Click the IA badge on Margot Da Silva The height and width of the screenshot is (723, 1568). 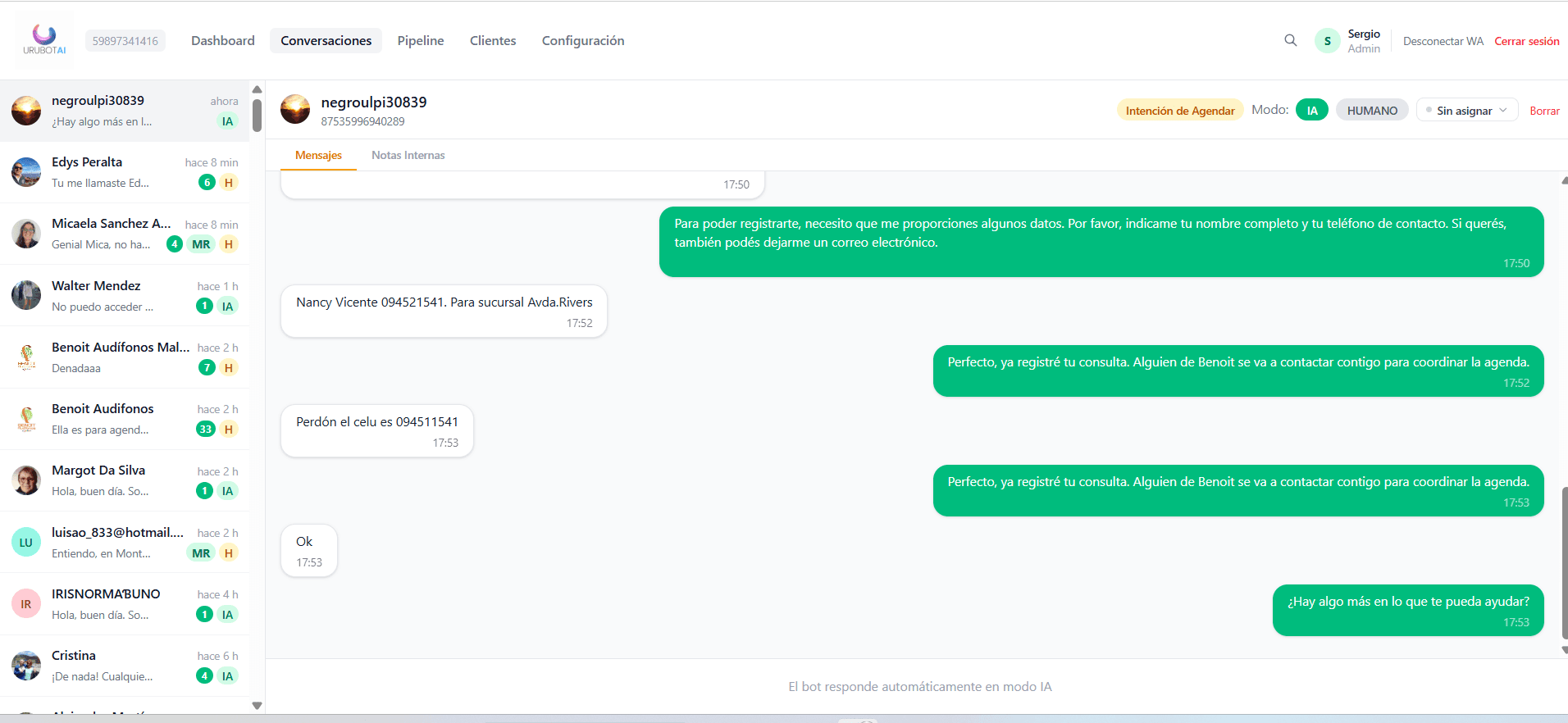[x=227, y=491]
